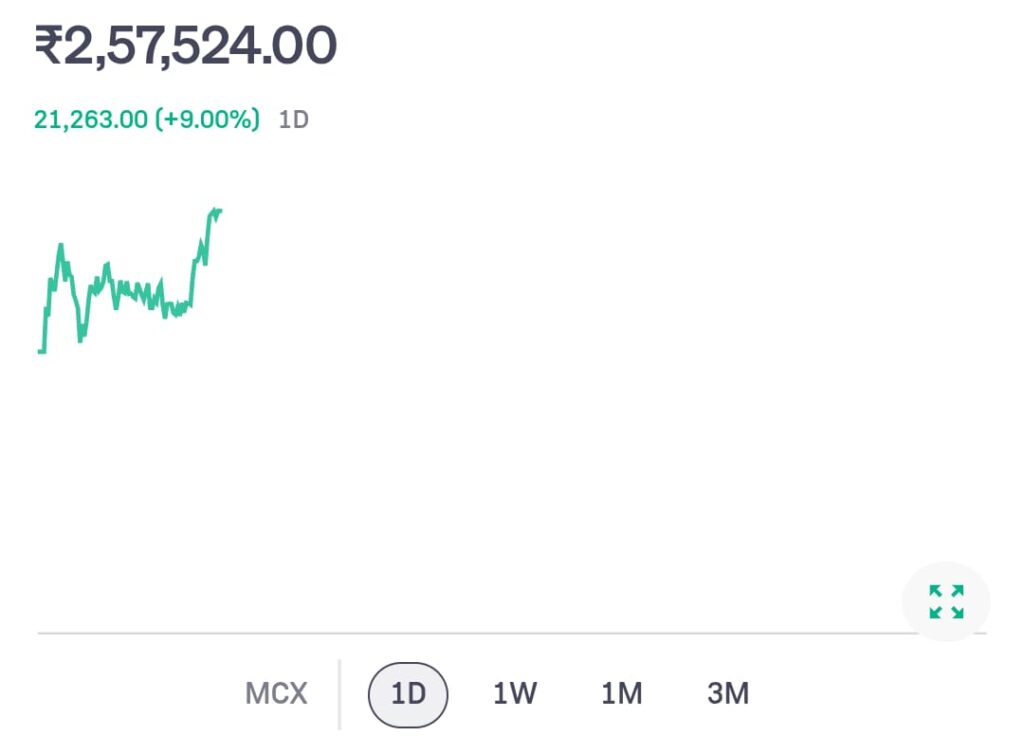Click the vertical divider next to MCX
1024x736 pixels.
click(x=339, y=694)
